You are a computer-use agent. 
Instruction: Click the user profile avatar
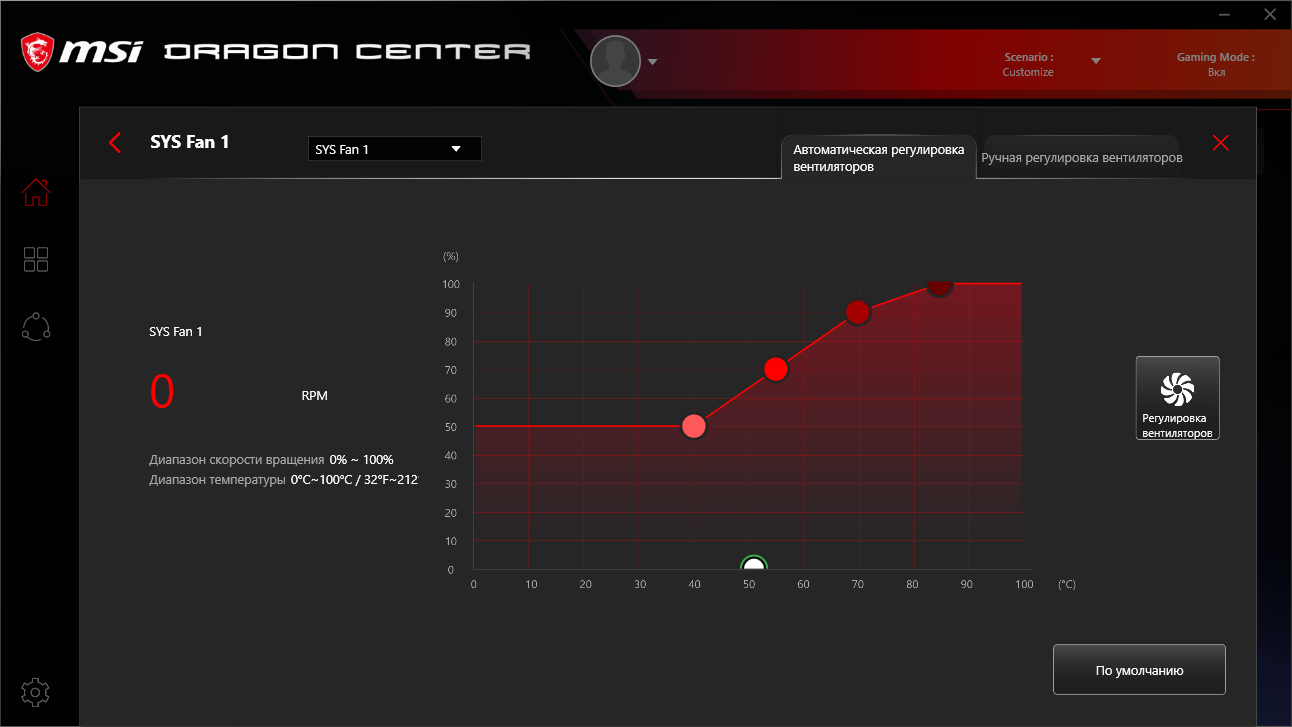pyautogui.click(x=615, y=61)
